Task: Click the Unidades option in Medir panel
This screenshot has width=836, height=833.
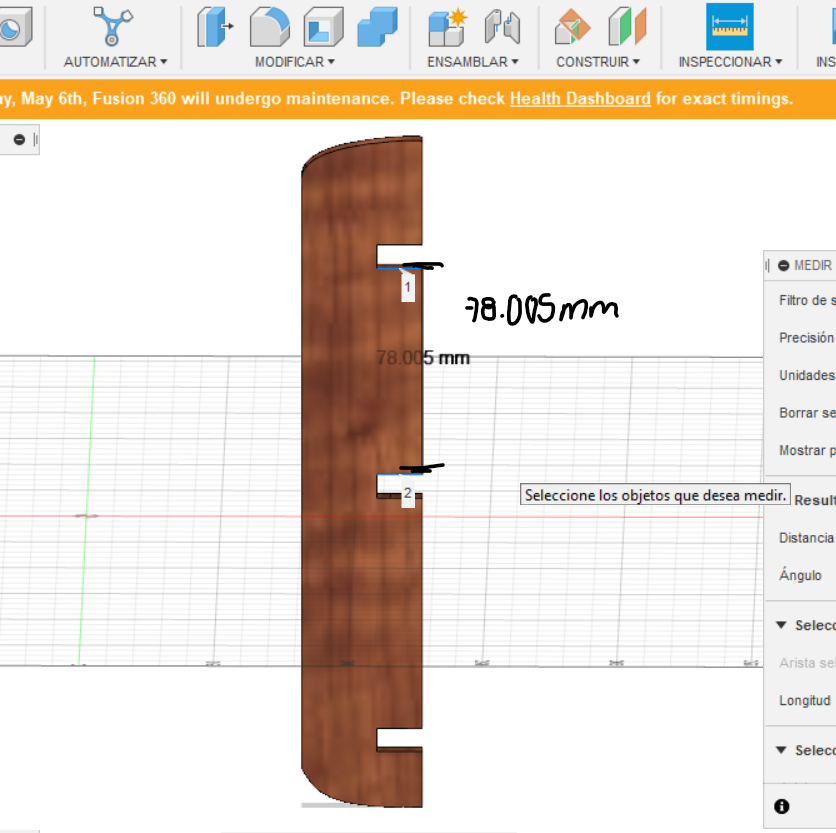Action: 807,375
